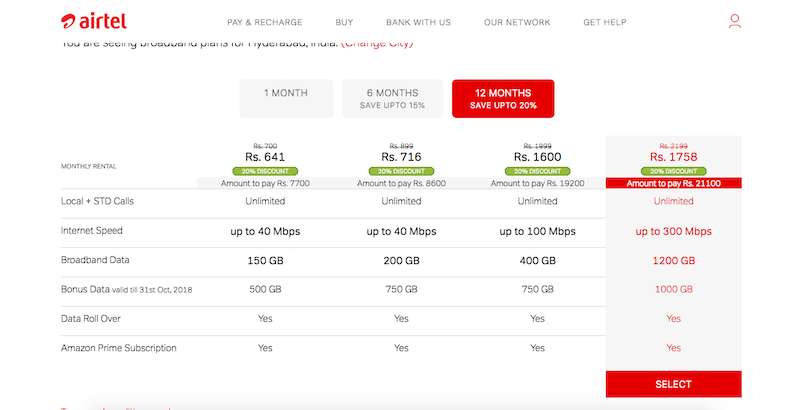Click the struck-through Rs. 1999 original price

(538, 146)
